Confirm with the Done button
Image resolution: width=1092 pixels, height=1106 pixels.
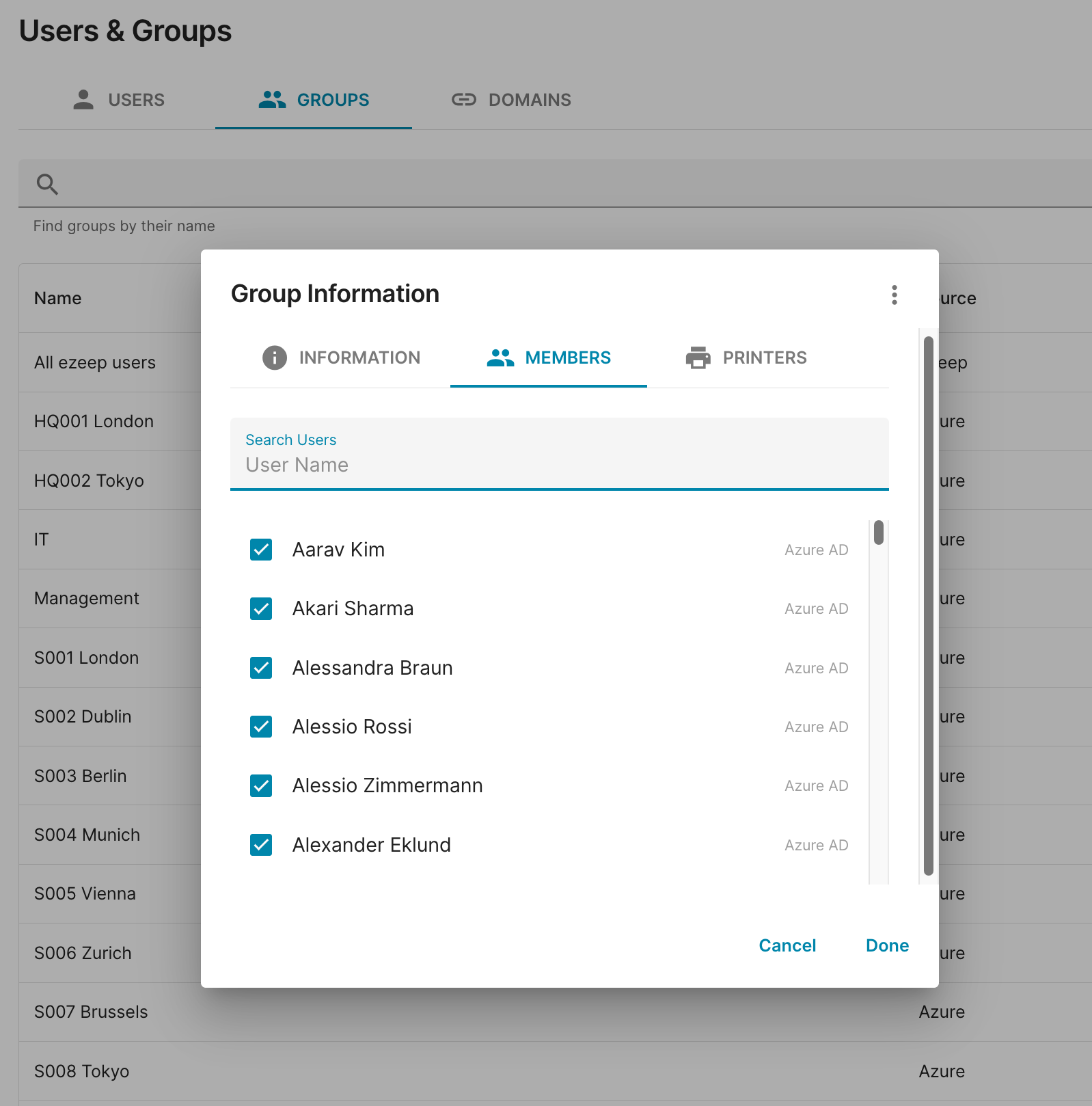pos(887,945)
